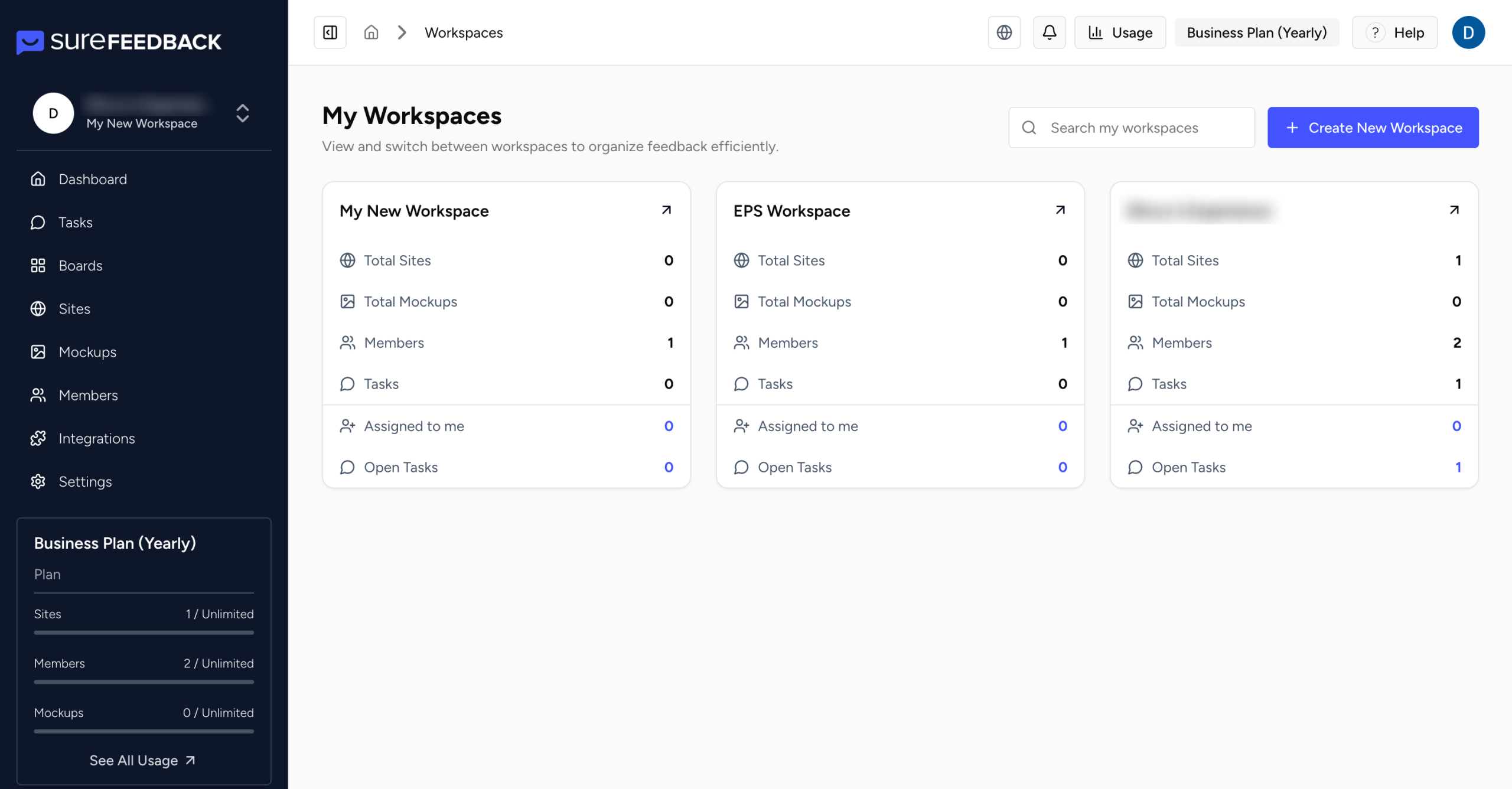This screenshot has height=789, width=1512.
Task: Select Mockups in the sidebar
Action: point(87,352)
